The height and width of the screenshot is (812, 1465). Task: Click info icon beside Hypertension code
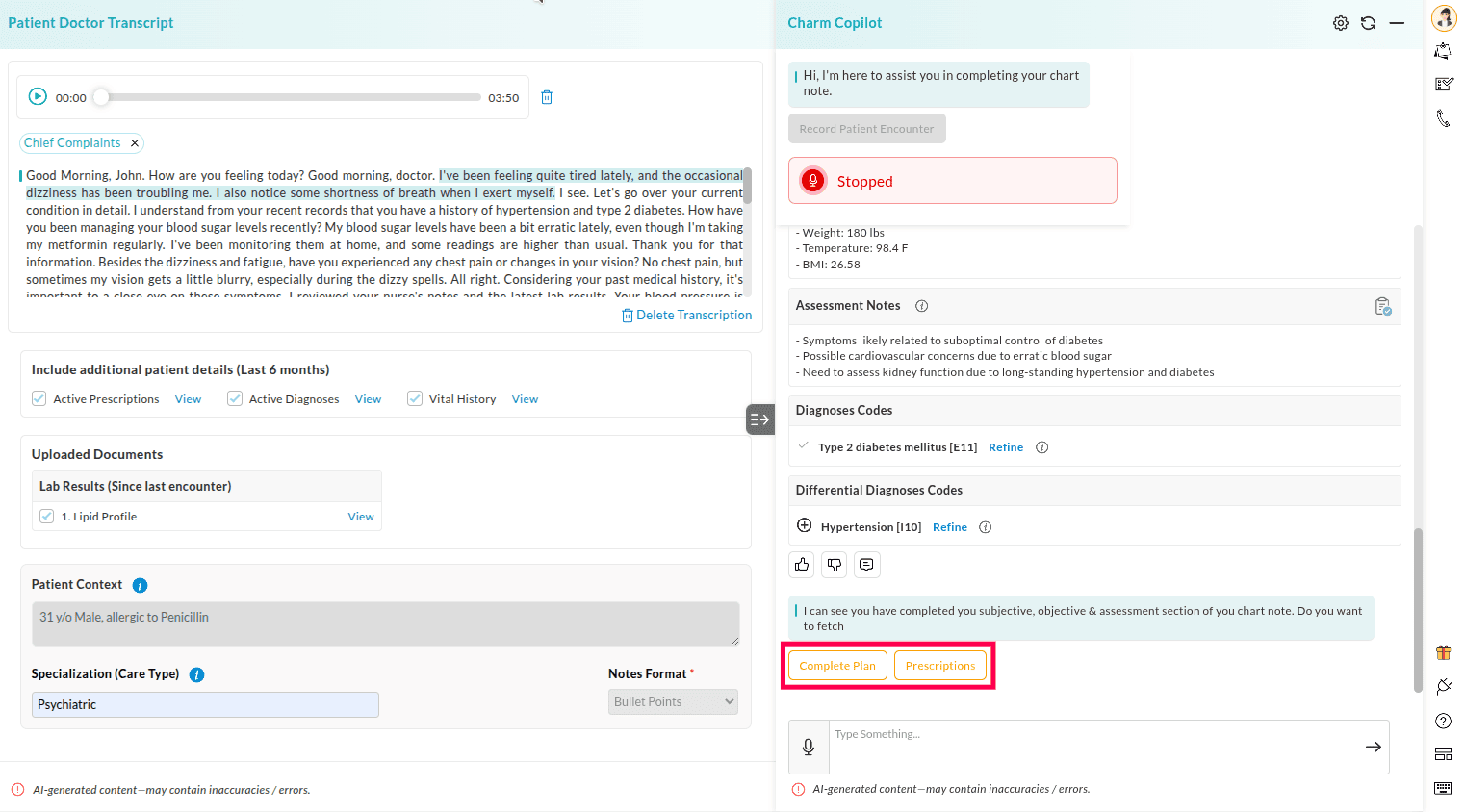point(985,527)
